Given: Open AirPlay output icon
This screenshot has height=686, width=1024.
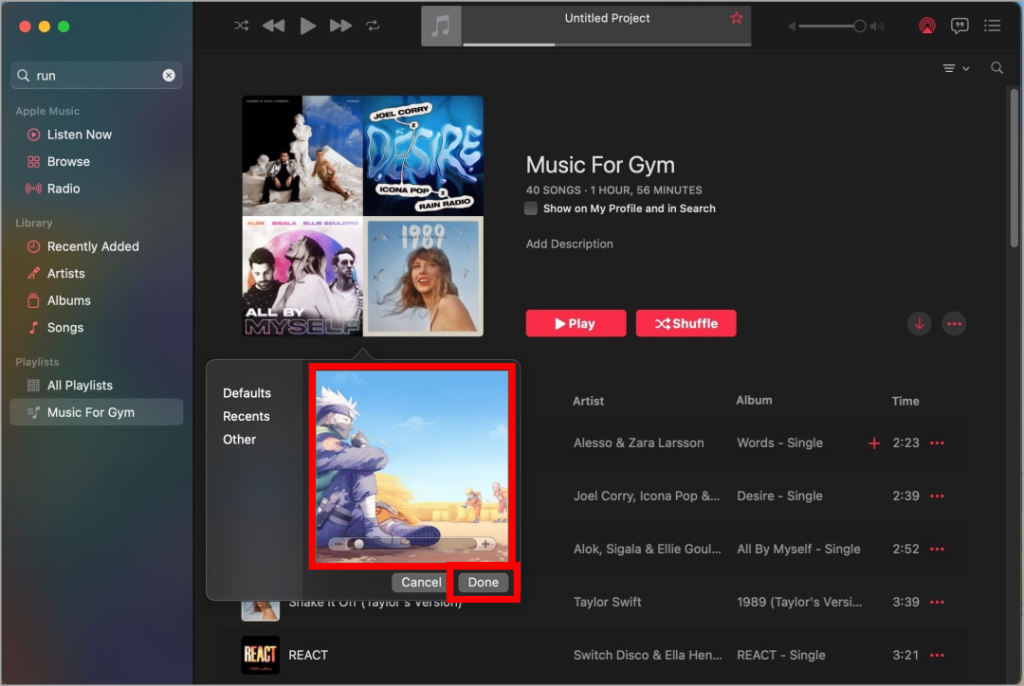Looking at the screenshot, I should 927,26.
